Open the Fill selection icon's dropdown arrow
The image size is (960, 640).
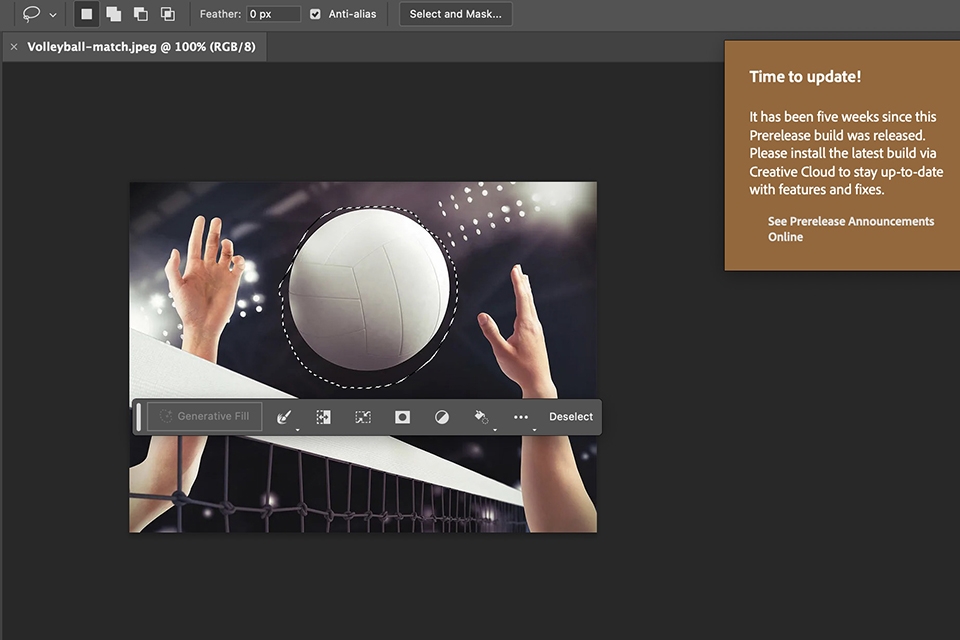pyautogui.click(x=493, y=430)
